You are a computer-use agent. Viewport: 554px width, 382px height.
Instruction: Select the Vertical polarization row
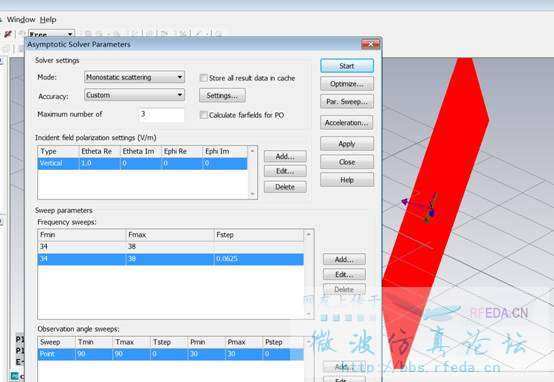tap(142, 163)
